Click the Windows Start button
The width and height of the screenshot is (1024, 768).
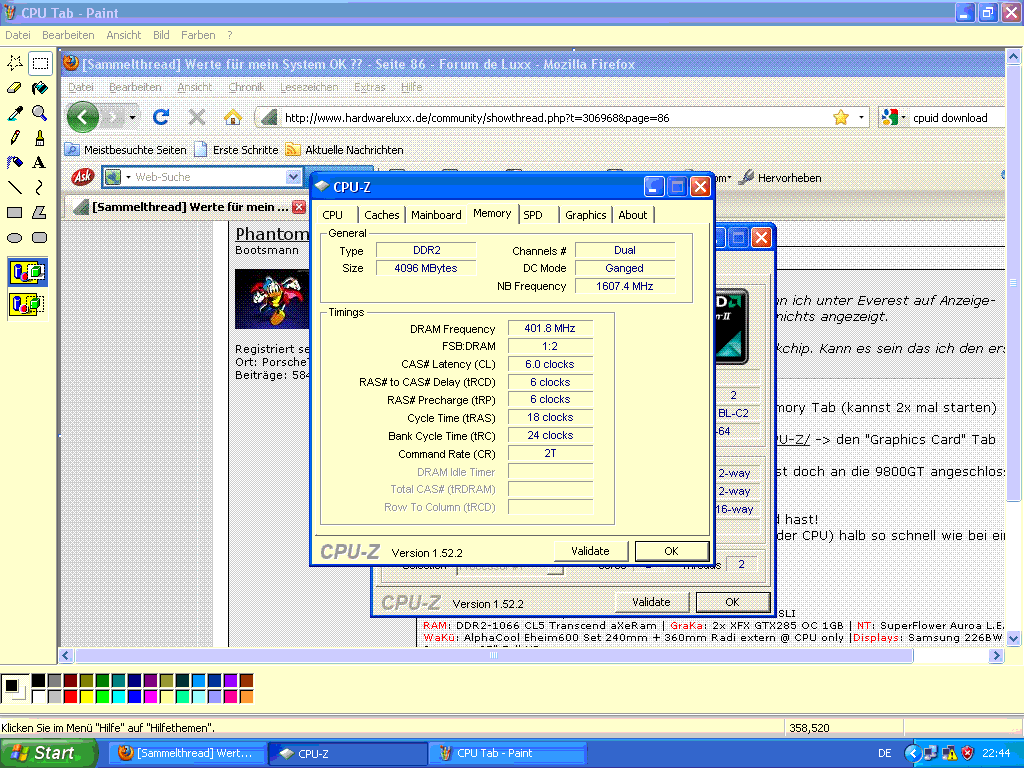point(48,753)
